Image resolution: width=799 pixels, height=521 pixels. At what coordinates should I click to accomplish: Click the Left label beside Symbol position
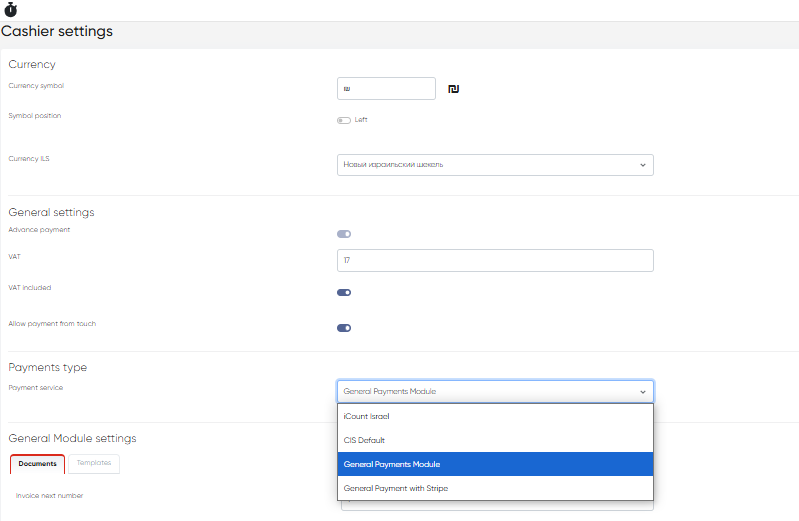coord(361,120)
